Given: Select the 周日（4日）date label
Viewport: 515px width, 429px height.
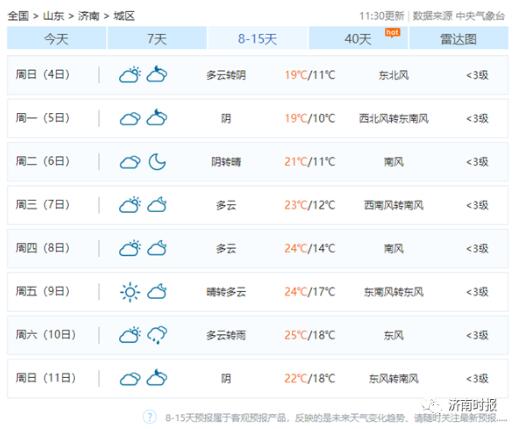Looking at the screenshot, I should pyautogui.click(x=43, y=75).
